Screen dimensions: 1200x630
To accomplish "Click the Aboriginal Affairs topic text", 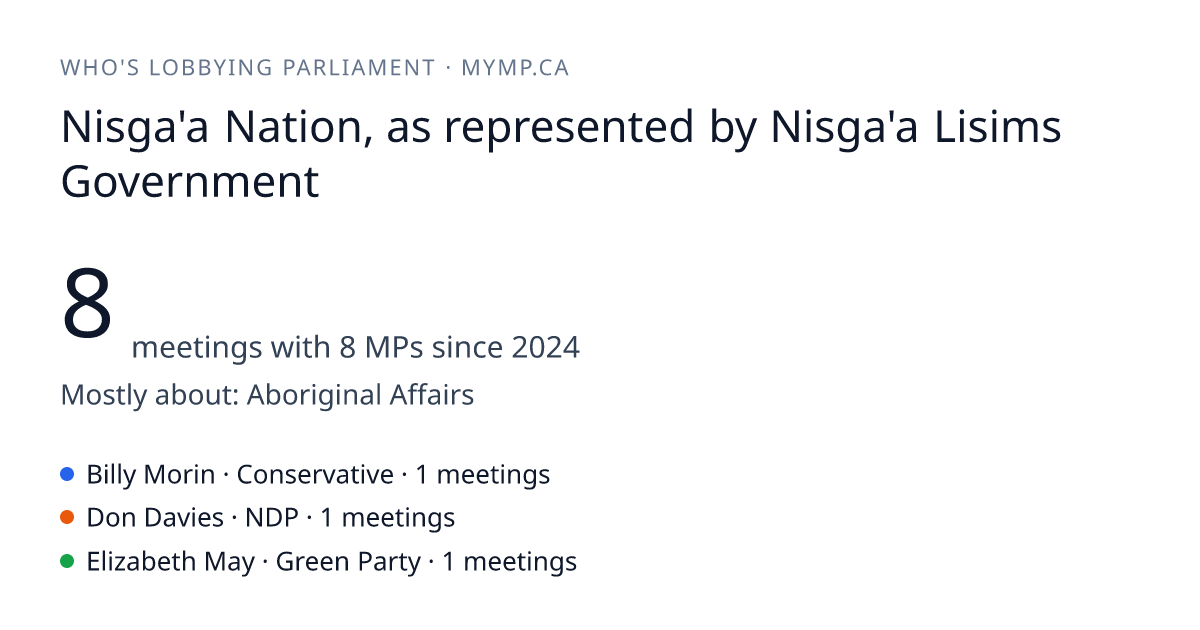I will [x=360, y=395].
